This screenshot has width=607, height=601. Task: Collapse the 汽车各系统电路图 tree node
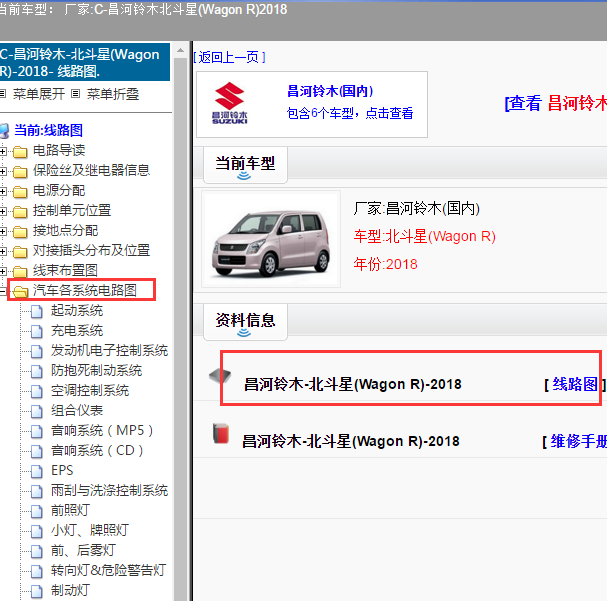click(x=3, y=291)
